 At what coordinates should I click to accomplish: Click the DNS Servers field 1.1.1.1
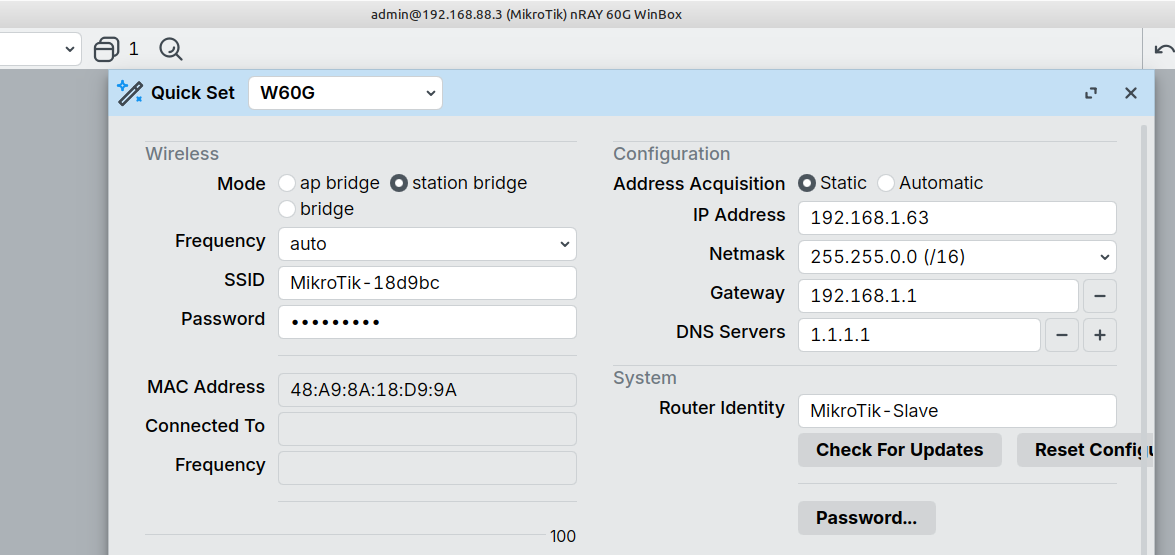tap(919, 335)
